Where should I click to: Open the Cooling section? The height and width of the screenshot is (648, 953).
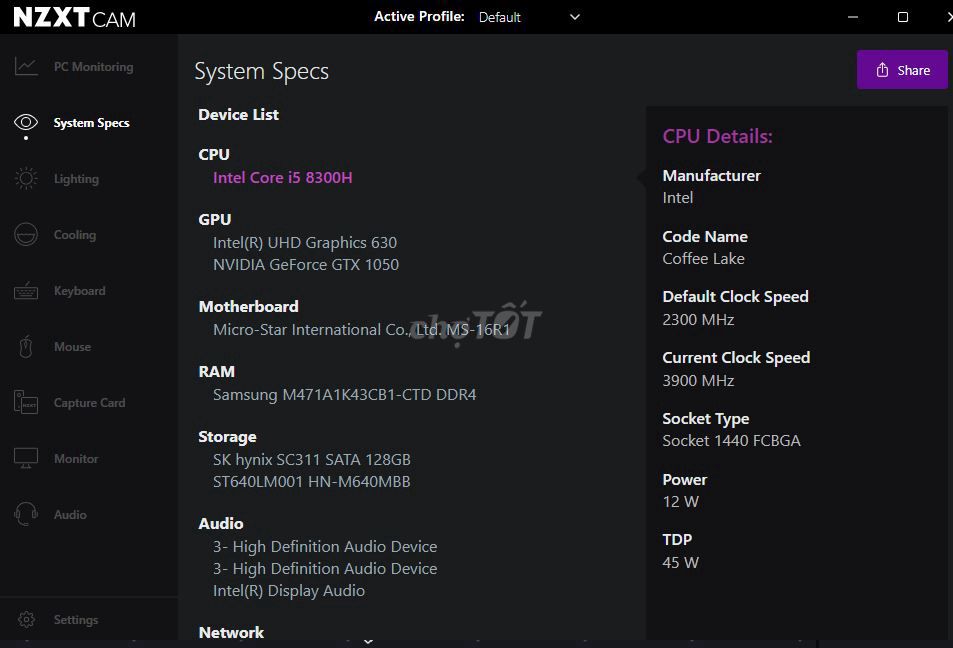pos(75,235)
